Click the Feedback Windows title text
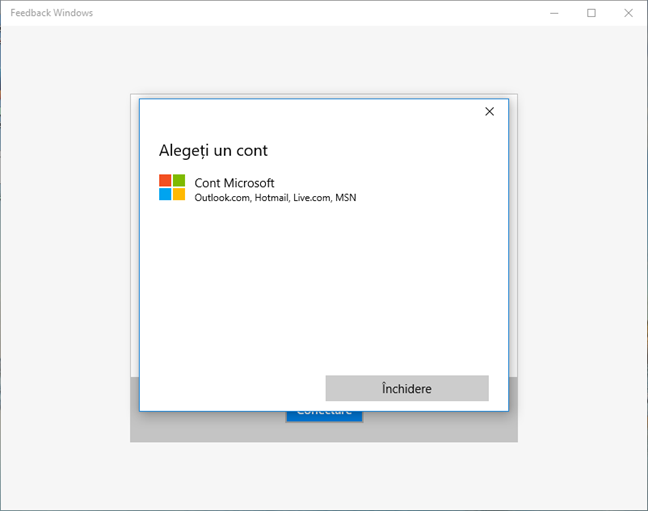Image resolution: width=648 pixels, height=511 pixels. coord(52,13)
